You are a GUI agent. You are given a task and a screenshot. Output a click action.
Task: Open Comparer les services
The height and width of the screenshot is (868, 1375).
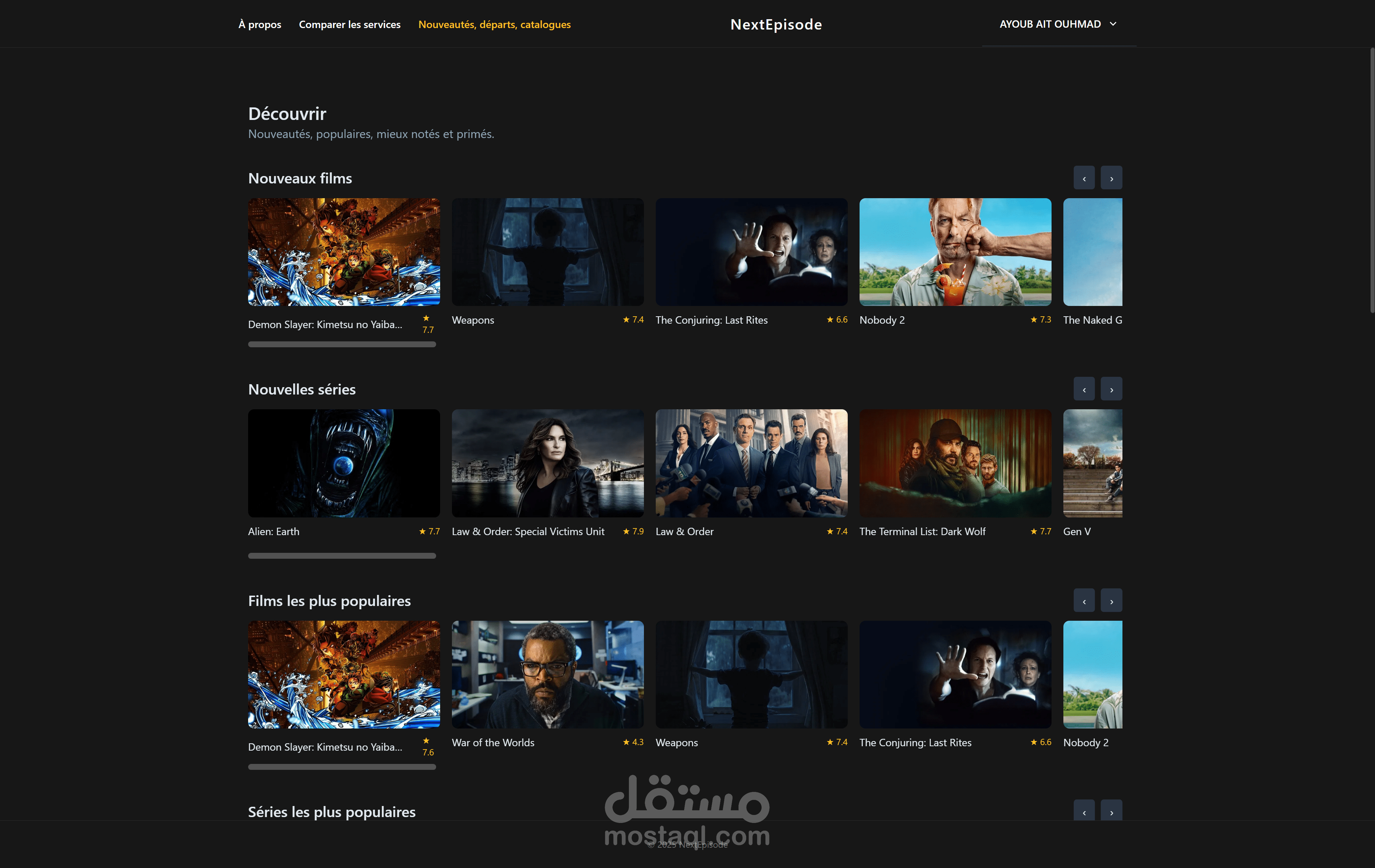click(x=349, y=24)
